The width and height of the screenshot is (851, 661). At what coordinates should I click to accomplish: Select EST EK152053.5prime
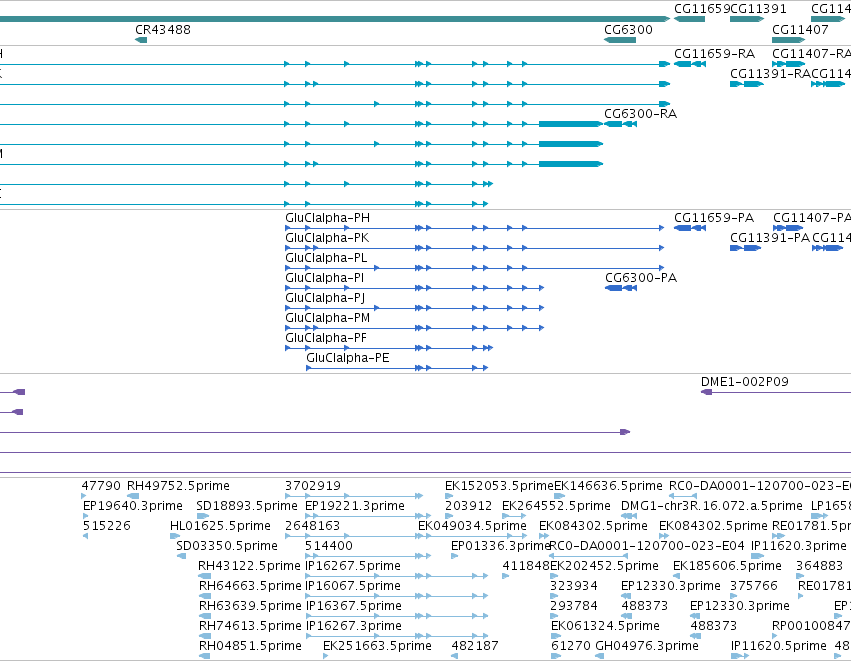449,496
